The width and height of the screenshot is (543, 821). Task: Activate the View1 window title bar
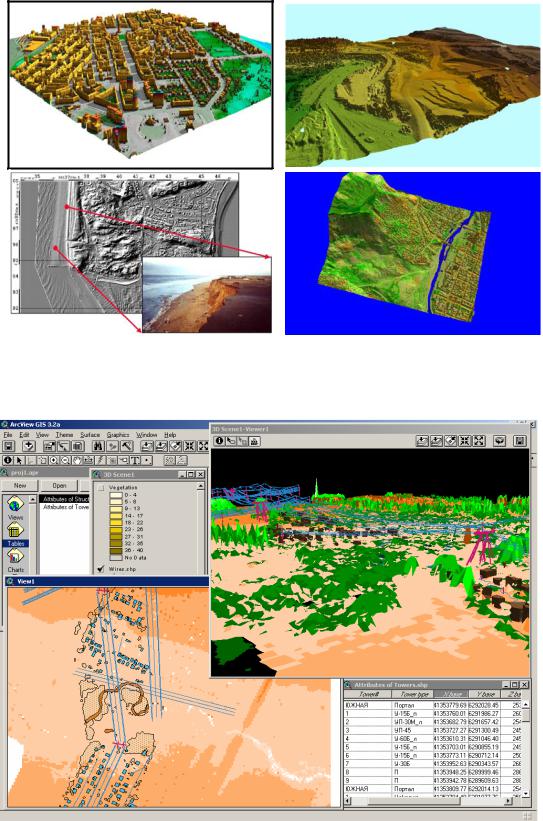pyautogui.click(x=106, y=581)
